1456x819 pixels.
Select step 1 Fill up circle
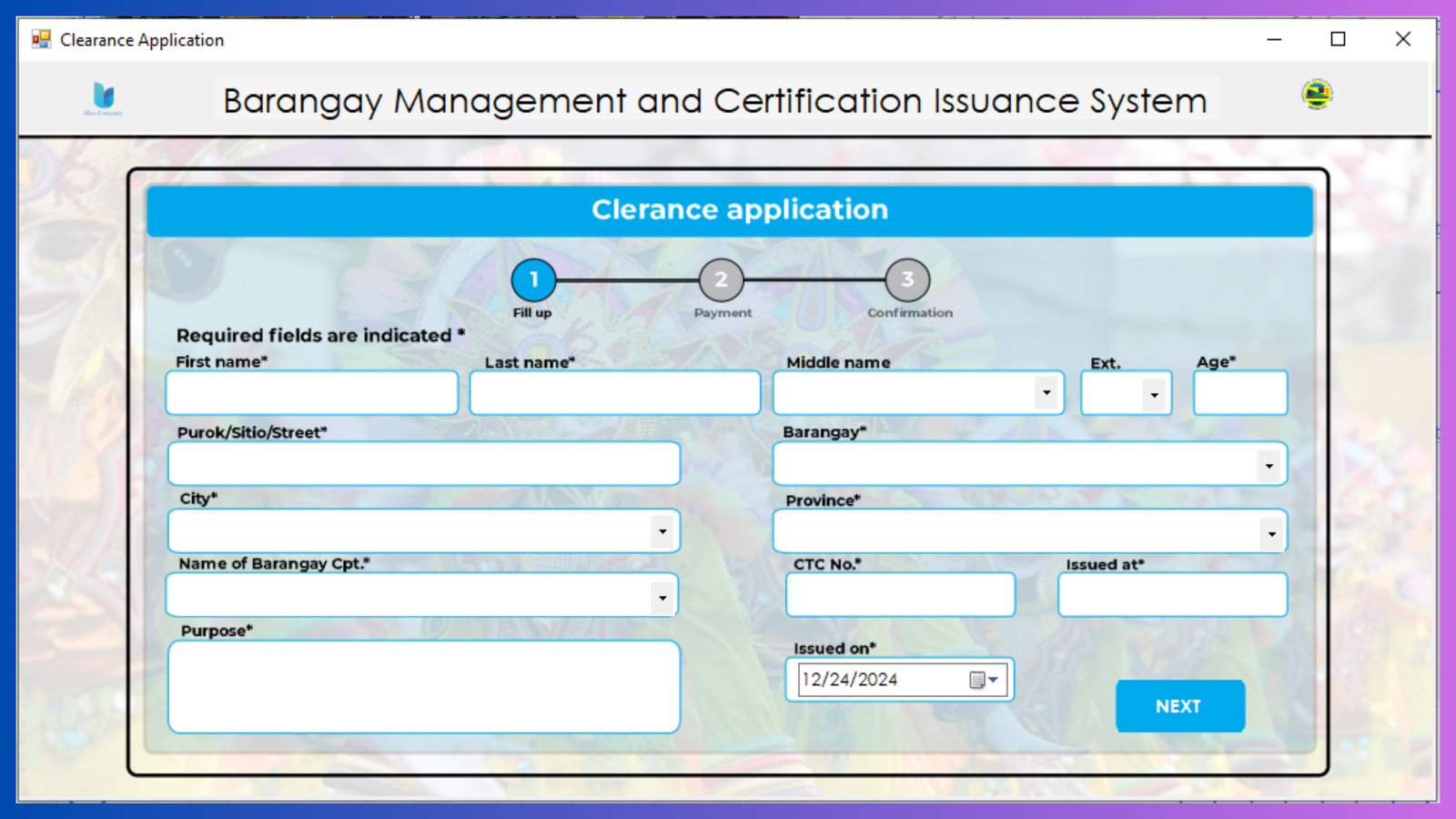point(533,280)
